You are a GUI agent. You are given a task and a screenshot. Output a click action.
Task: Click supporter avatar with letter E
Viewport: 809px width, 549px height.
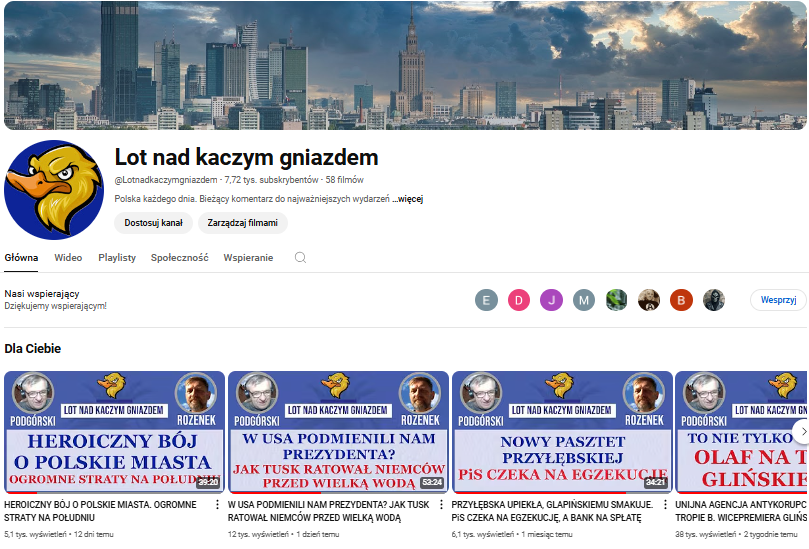click(x=486, y=300)
